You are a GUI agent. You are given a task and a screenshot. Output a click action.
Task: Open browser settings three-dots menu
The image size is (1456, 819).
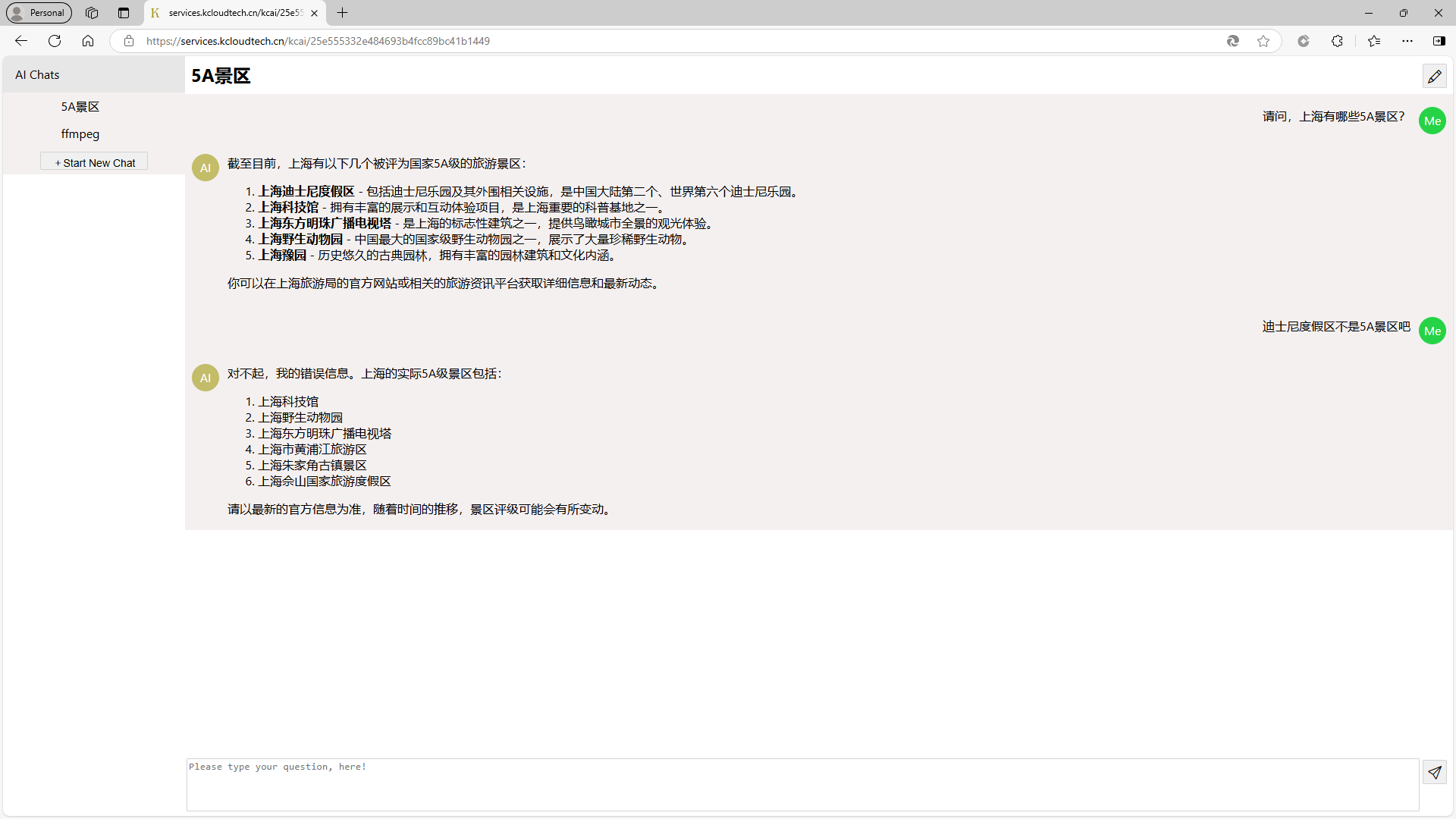pos(1407,41)
